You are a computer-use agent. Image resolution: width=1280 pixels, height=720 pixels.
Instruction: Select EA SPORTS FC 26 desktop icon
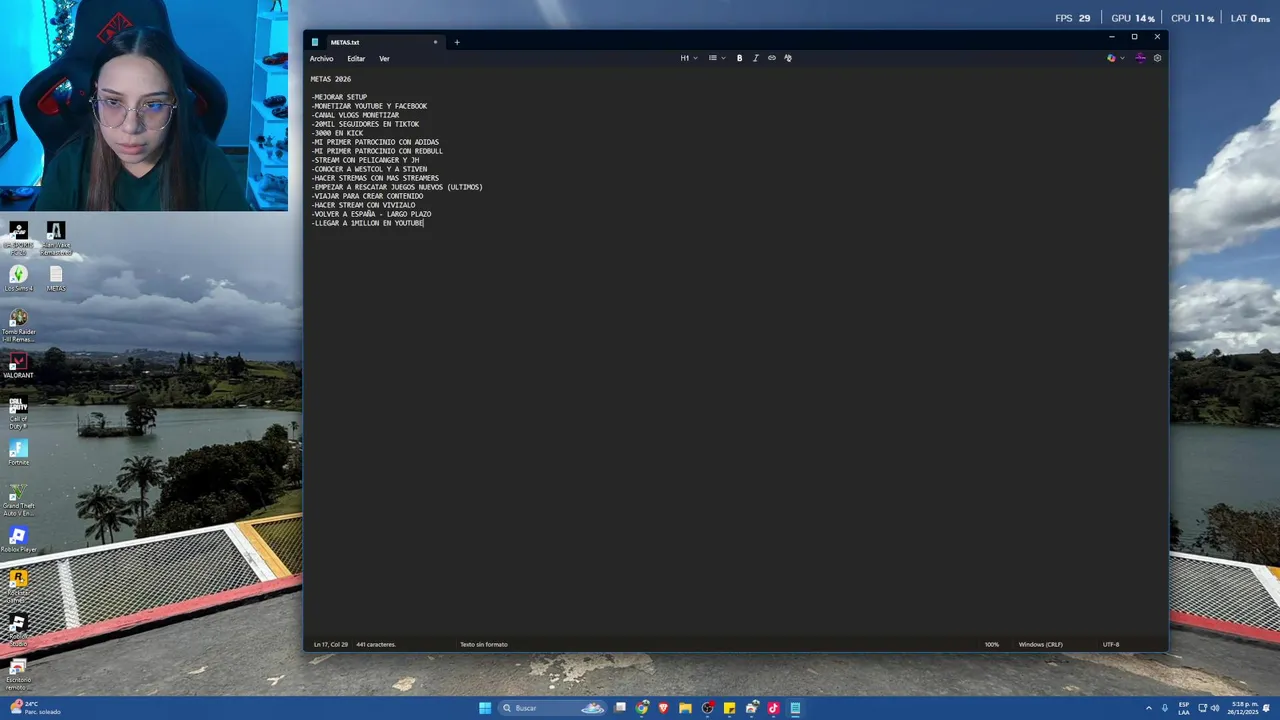(18, 238)
